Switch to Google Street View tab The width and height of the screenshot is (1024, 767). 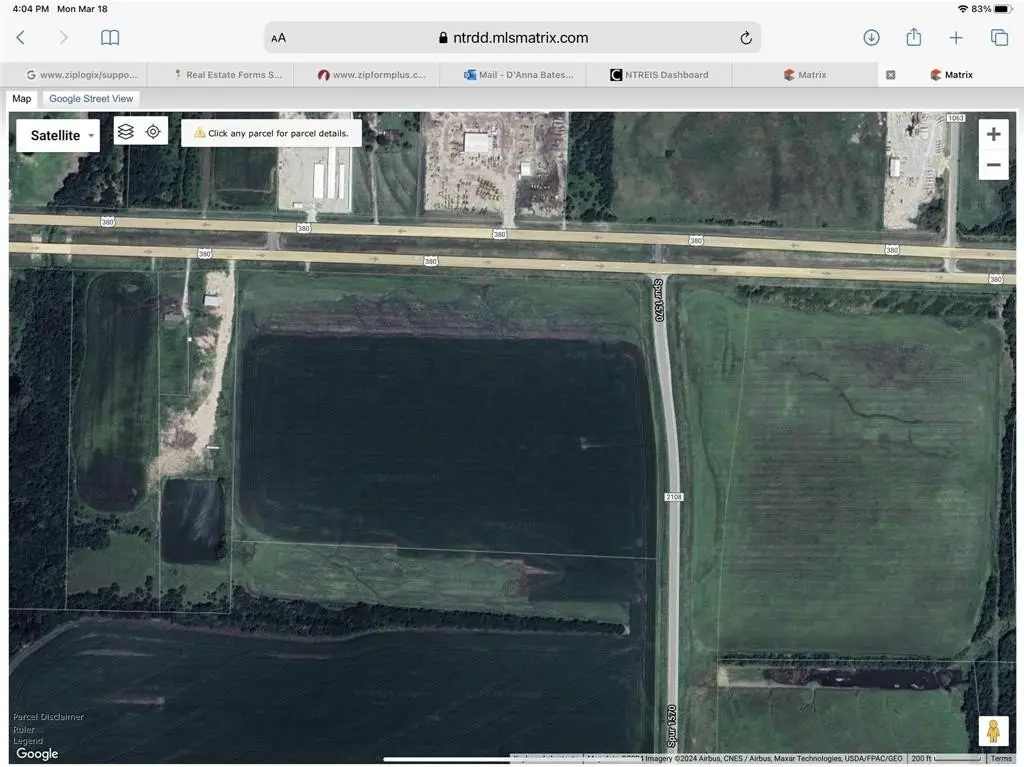tap(91, 99)
